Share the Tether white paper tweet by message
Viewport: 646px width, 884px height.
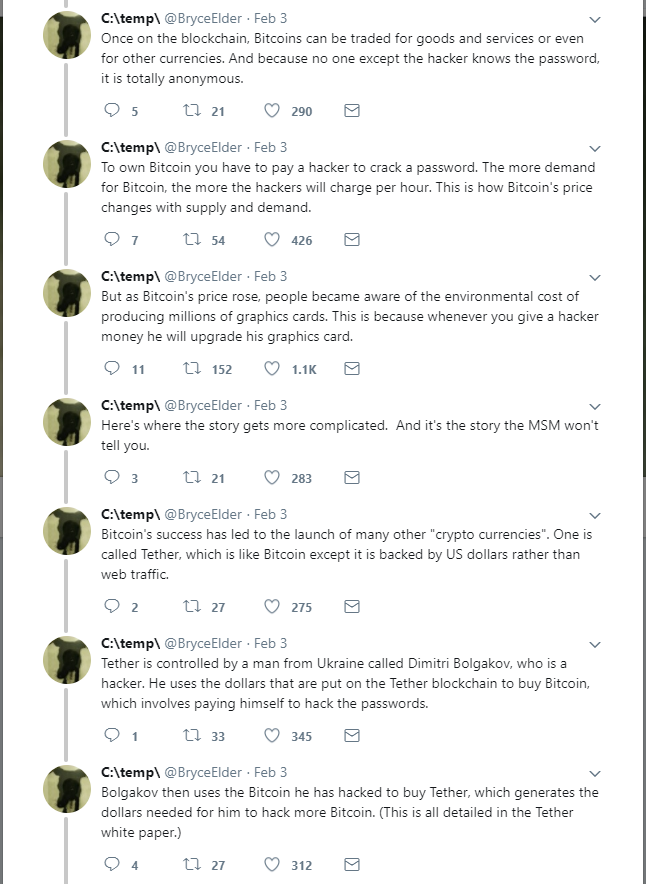tap(352, 865)
